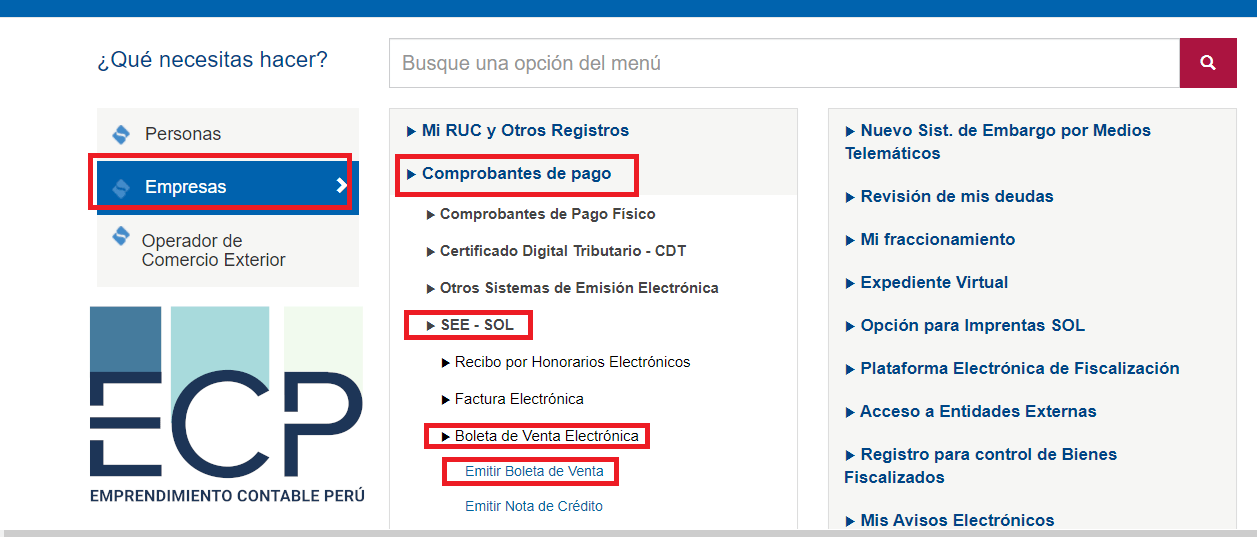
Task: Collapse Boleta de Venta Electrónica submenu
Action: tap(540, 436)
